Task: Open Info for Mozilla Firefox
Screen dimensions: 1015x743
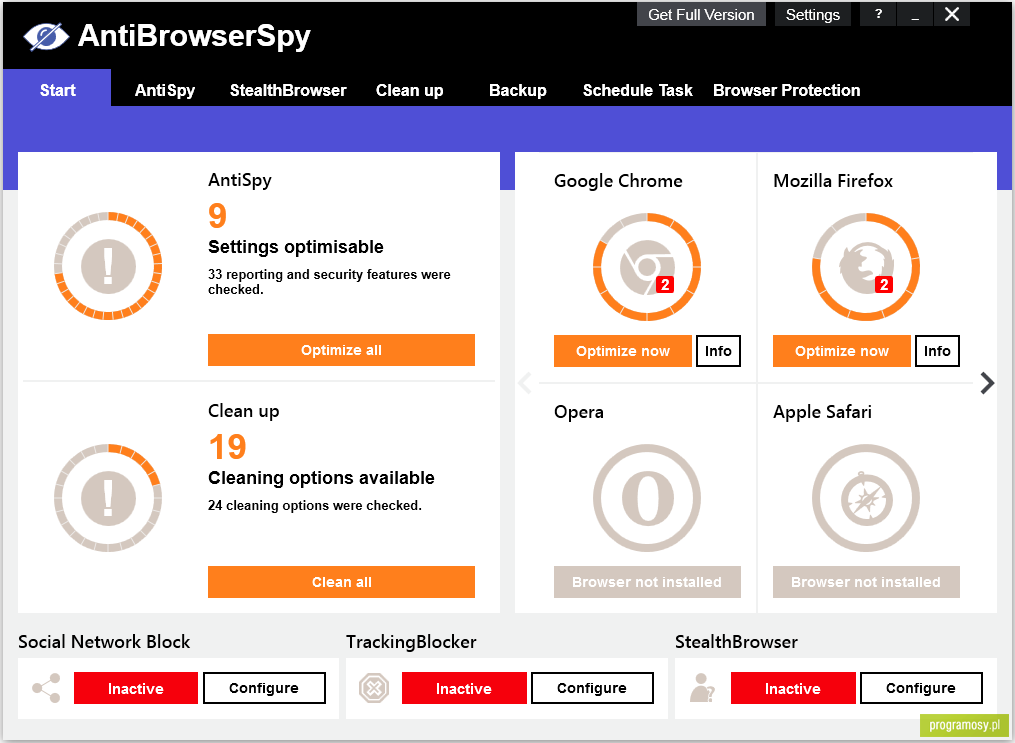Action: click(x=937, y=351)
